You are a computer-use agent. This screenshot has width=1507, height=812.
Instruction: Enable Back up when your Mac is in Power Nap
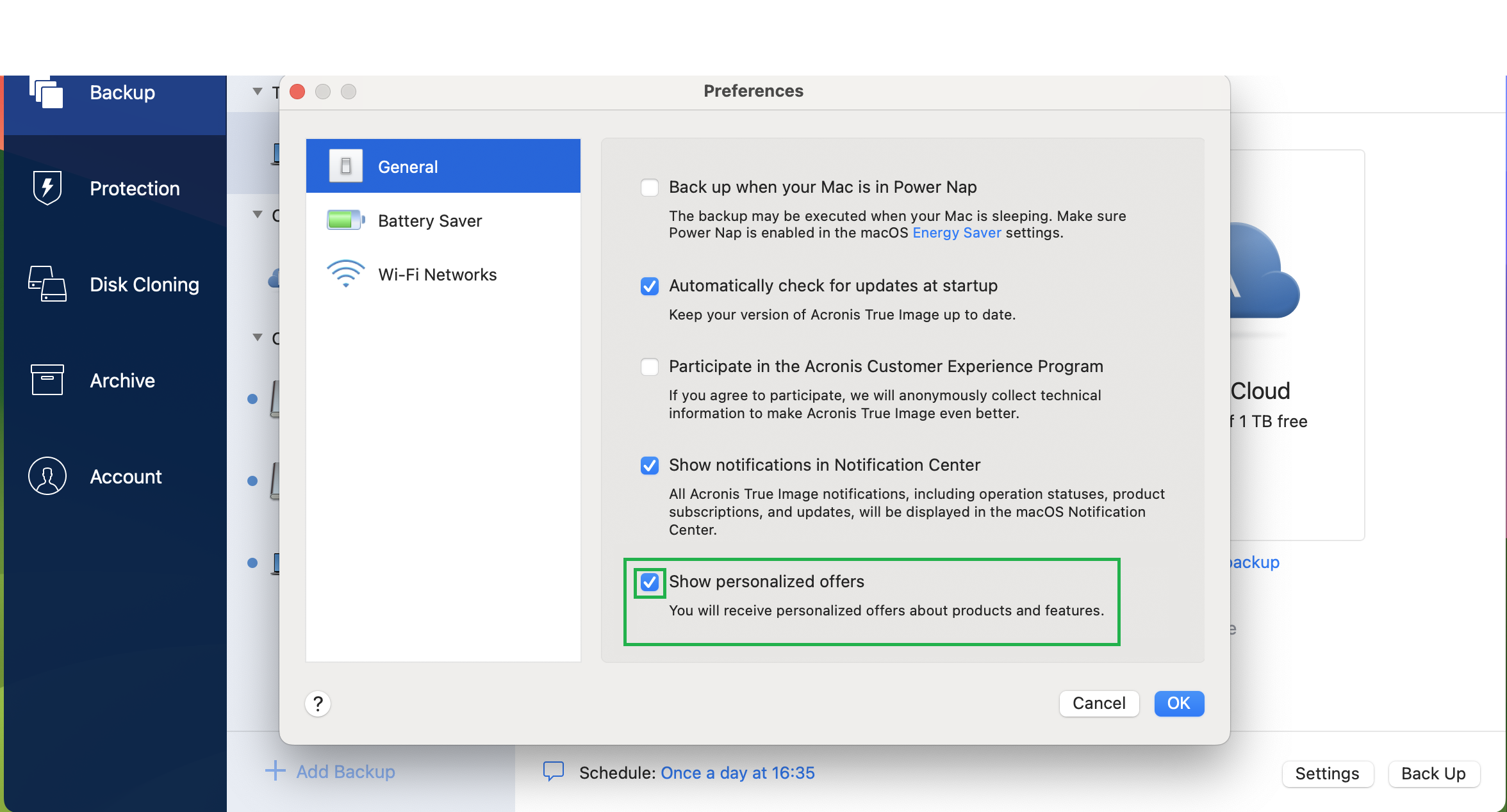coord(649,187)
